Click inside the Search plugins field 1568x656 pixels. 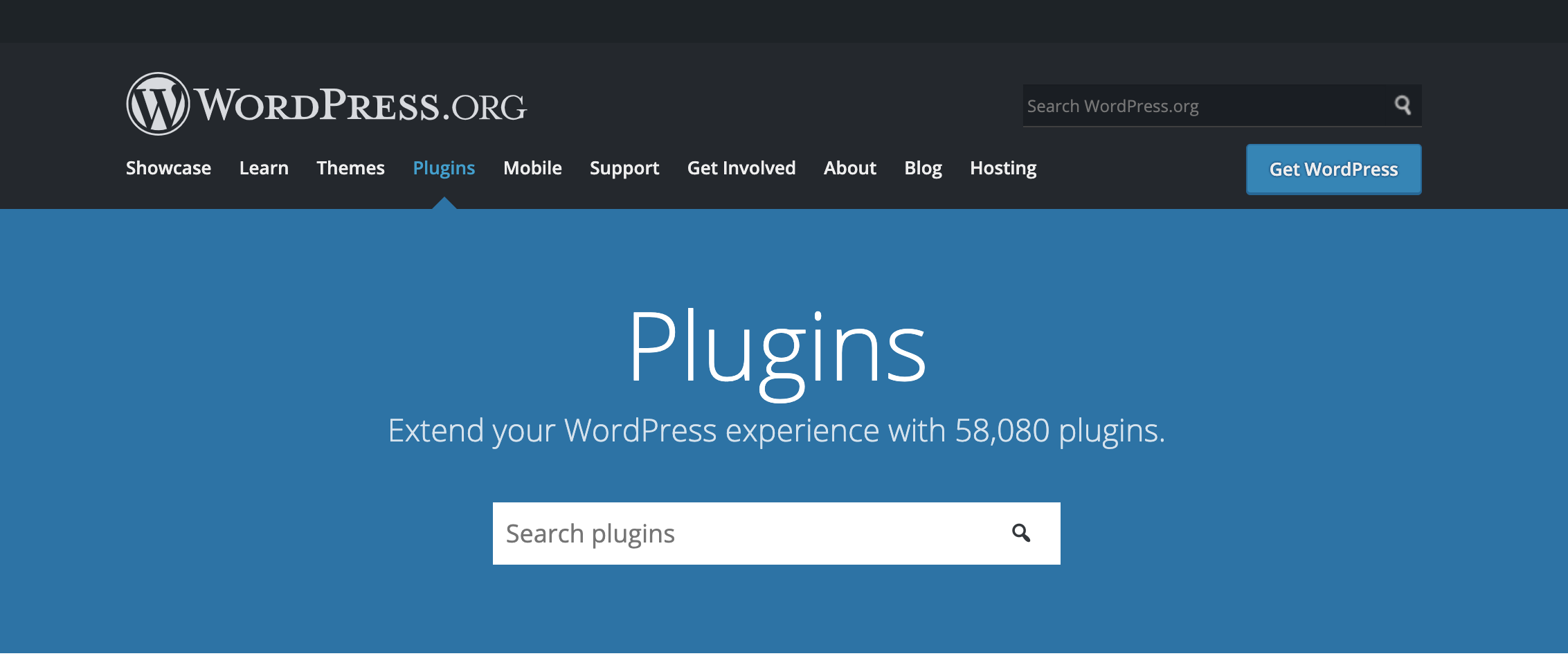coord(692,533)
